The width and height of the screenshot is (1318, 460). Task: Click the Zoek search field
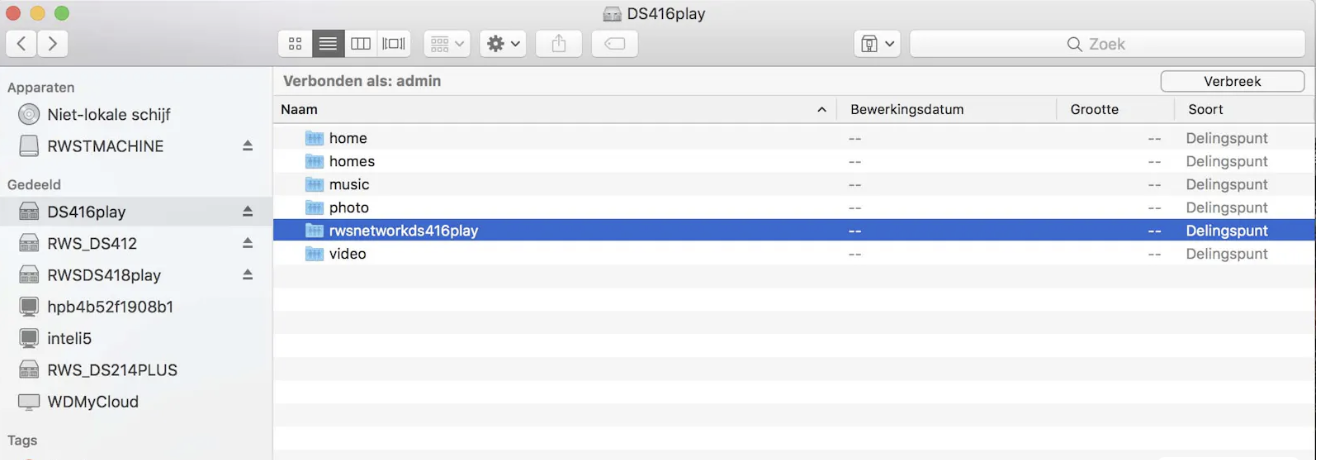pyautogui.click(x=1106, y=44)
